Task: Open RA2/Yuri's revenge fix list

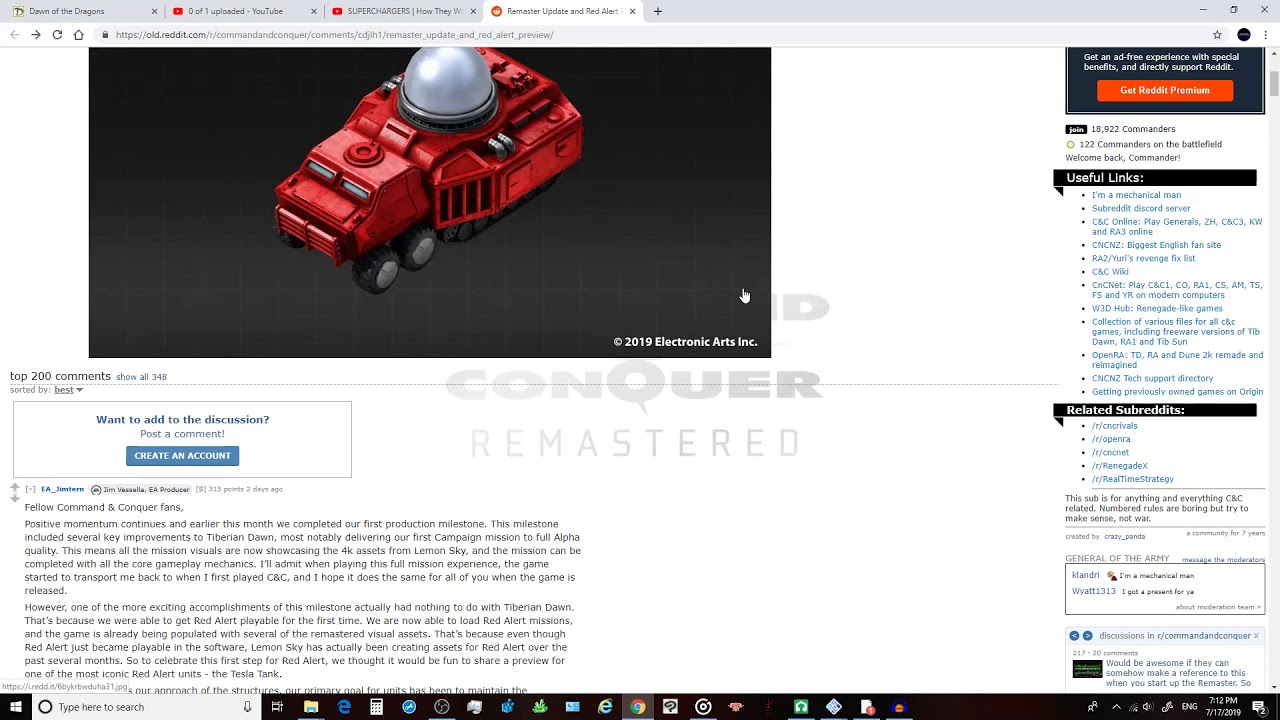Action: 1143,258
